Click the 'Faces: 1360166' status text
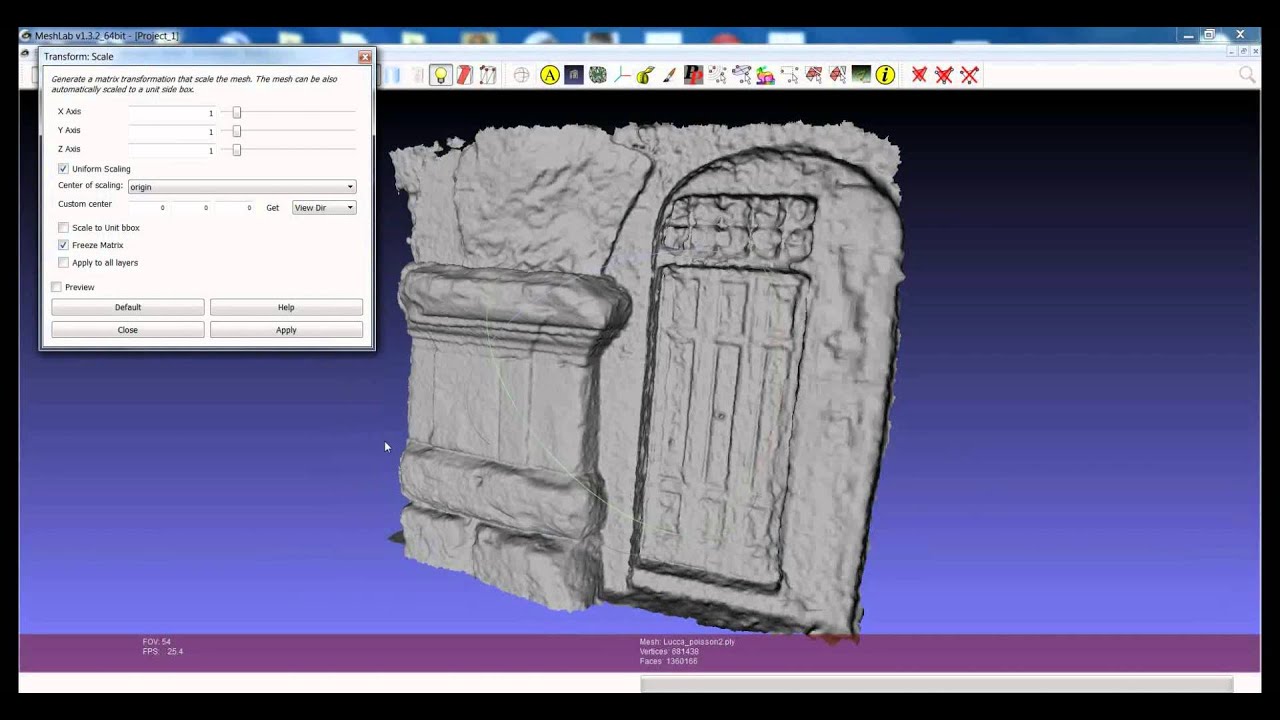The height and width of the screenshot is (720, 1280). [668, 662]
